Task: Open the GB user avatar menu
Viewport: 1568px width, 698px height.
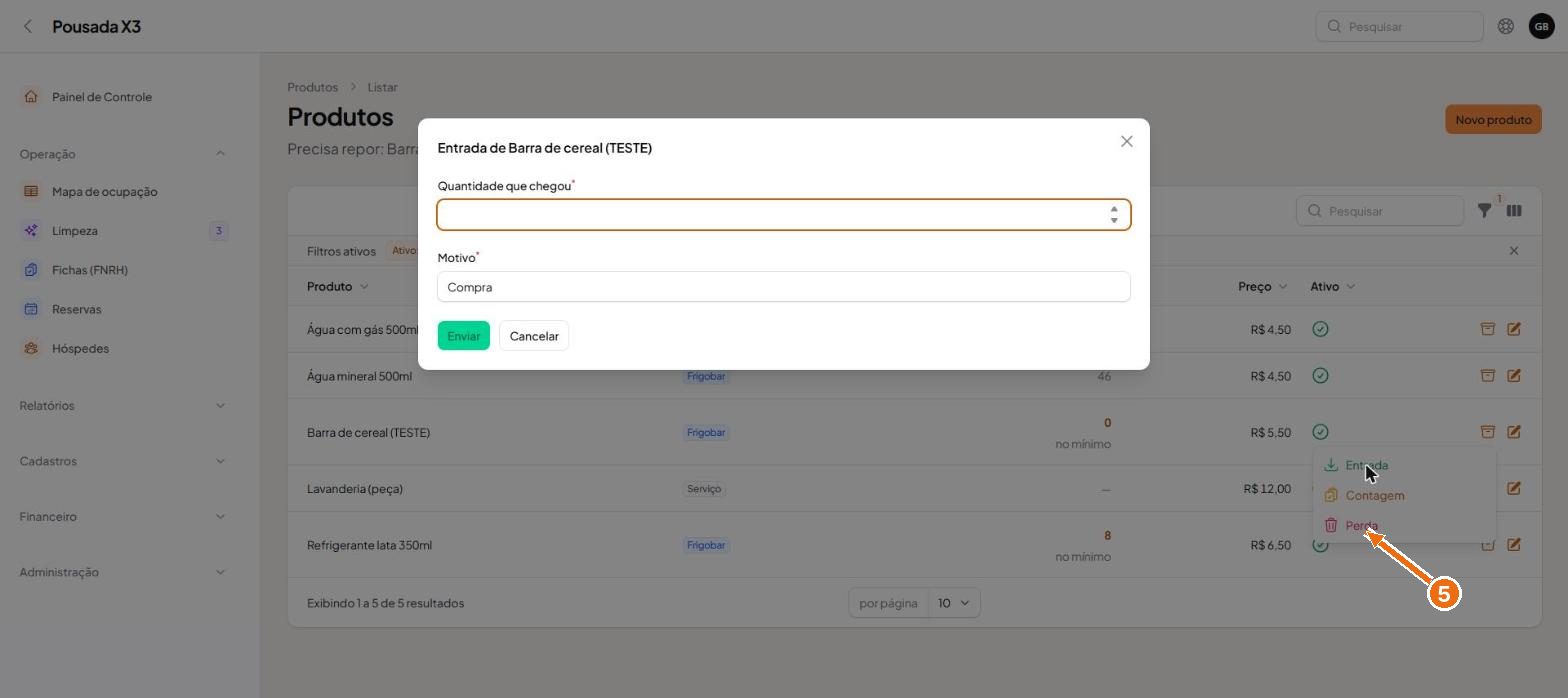Action: click(1541, 26)
